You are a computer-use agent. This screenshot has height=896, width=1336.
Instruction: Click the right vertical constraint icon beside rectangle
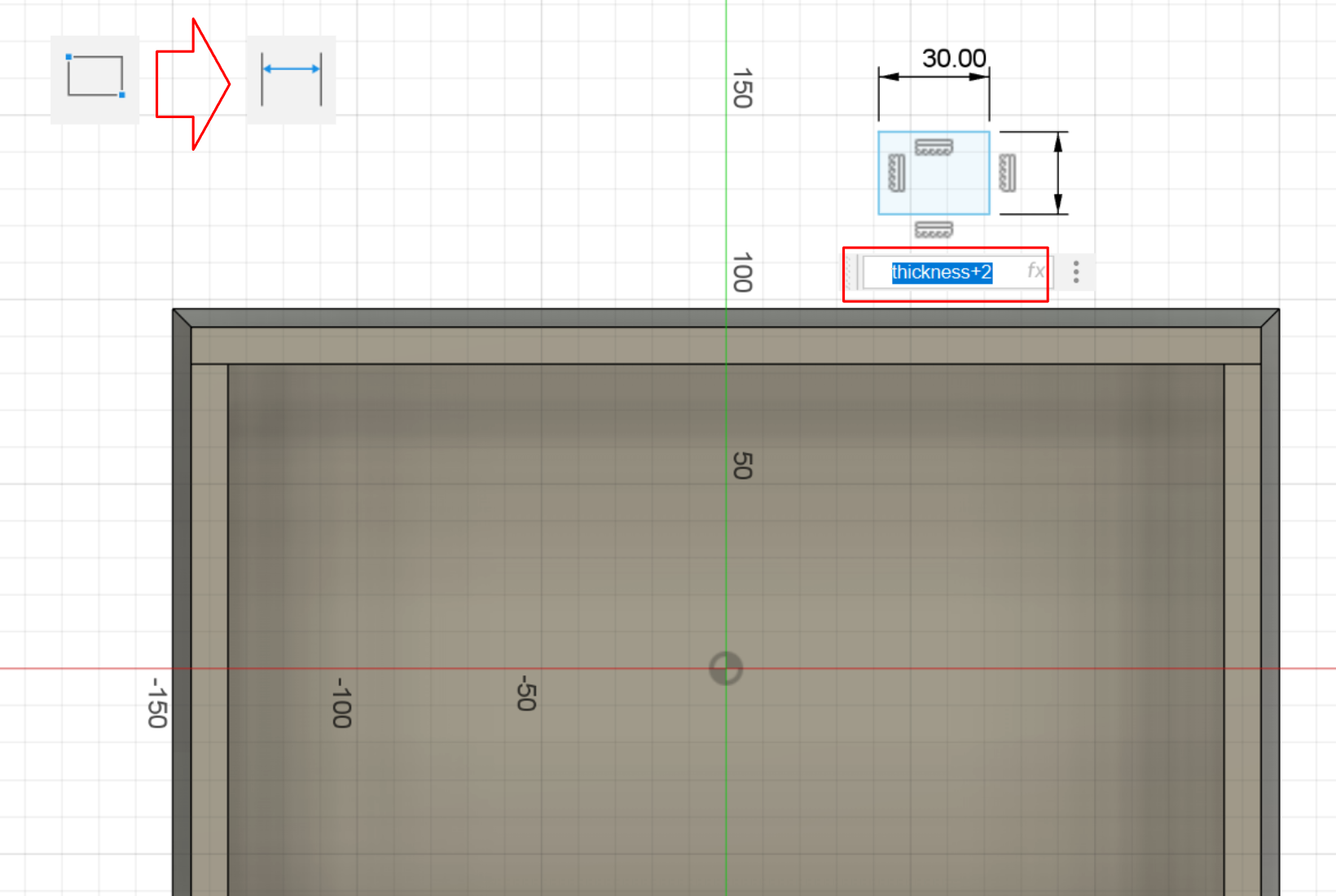tap(1008, 173)
